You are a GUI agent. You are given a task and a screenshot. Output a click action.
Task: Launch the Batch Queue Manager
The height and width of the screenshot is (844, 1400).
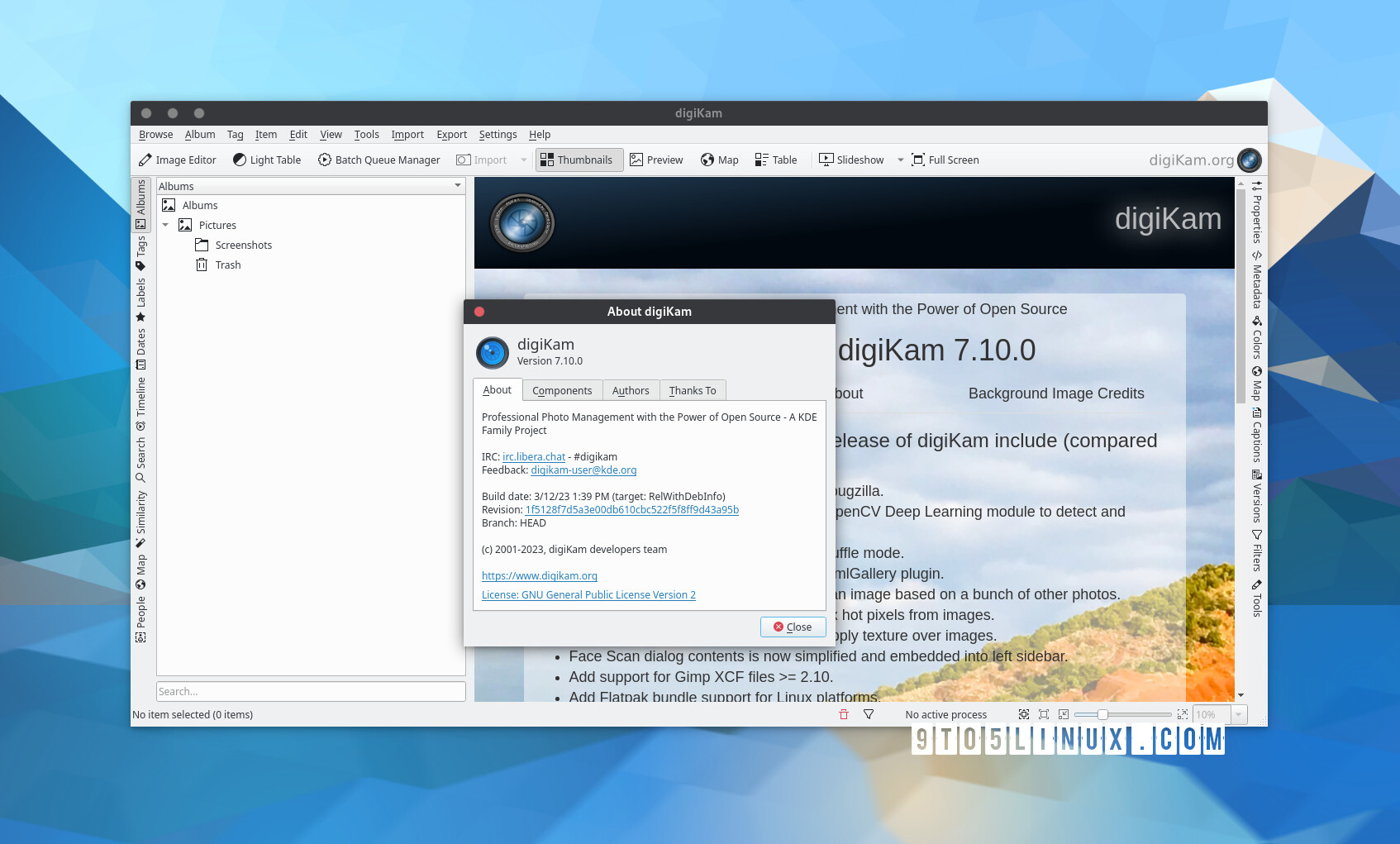(x=379, y=160)
